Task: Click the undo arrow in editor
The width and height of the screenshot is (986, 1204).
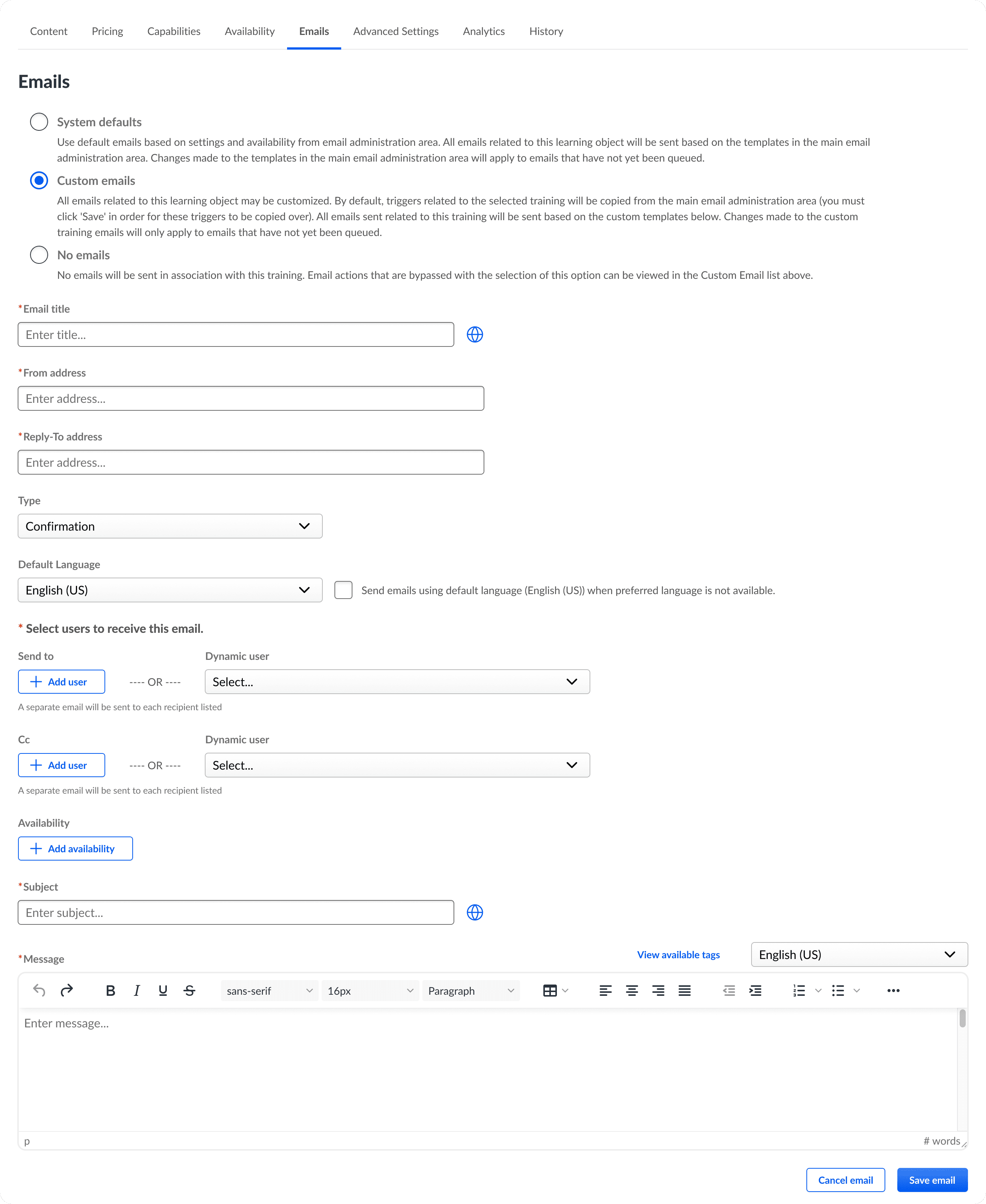Action: (39, 991)
